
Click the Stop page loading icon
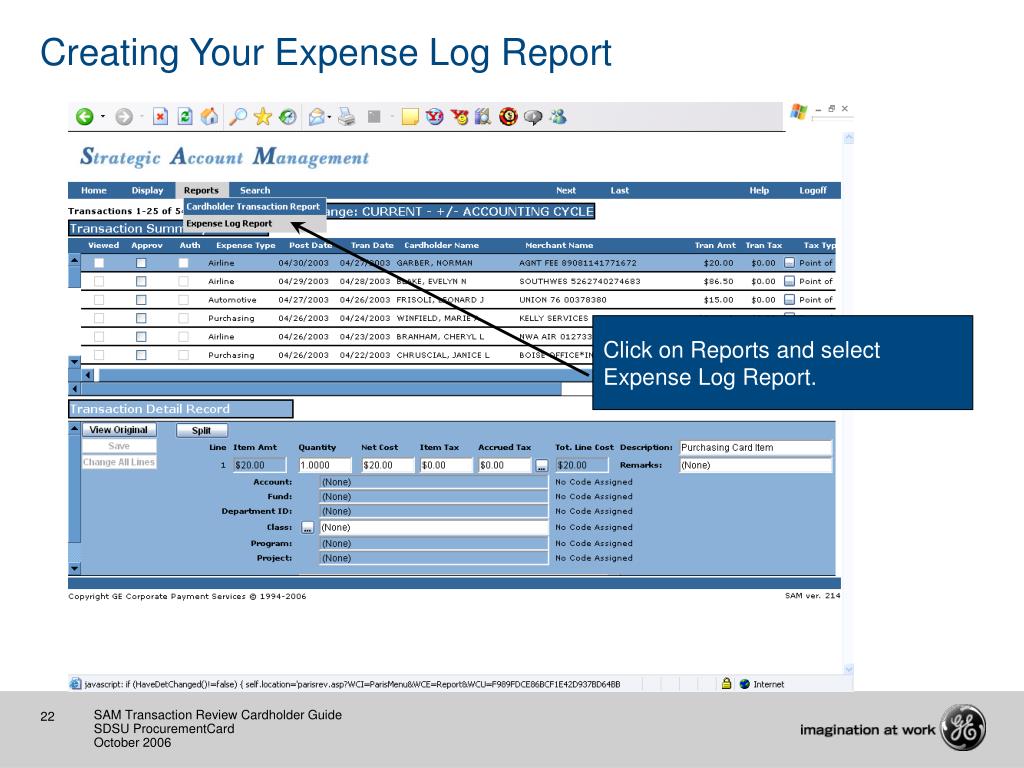(x=161, y=117)
